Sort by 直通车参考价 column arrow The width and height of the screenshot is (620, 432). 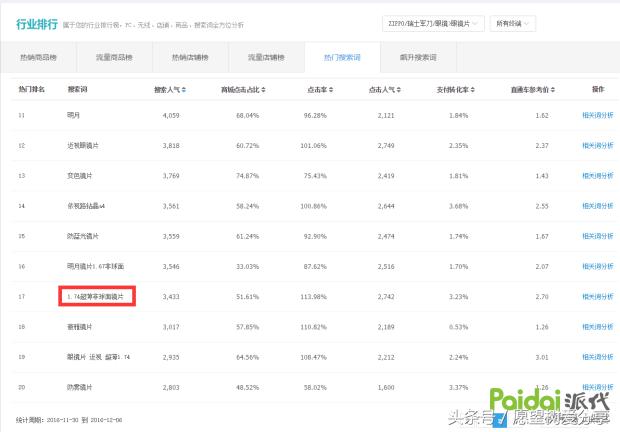tap(553, 91)
